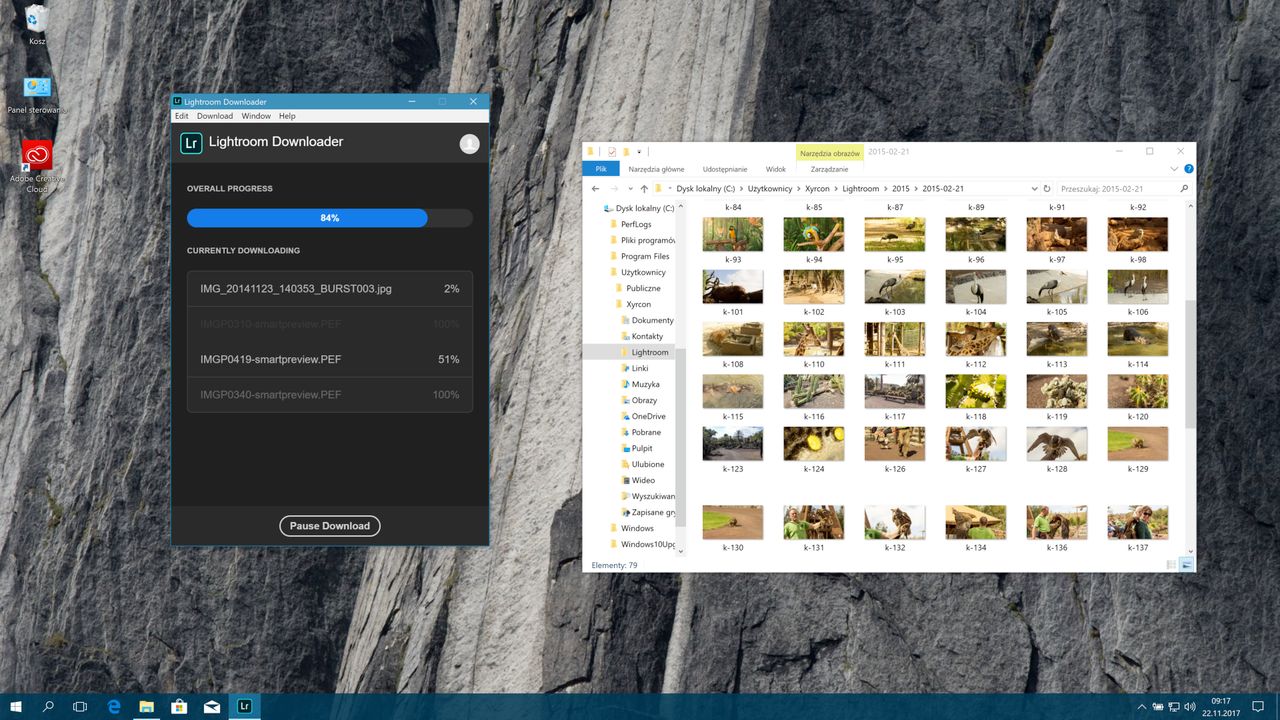The width and height of the screenshot is (1280, 720).
Task: Click the Lr logo in downloader header
Action: (x=191, y=143)
